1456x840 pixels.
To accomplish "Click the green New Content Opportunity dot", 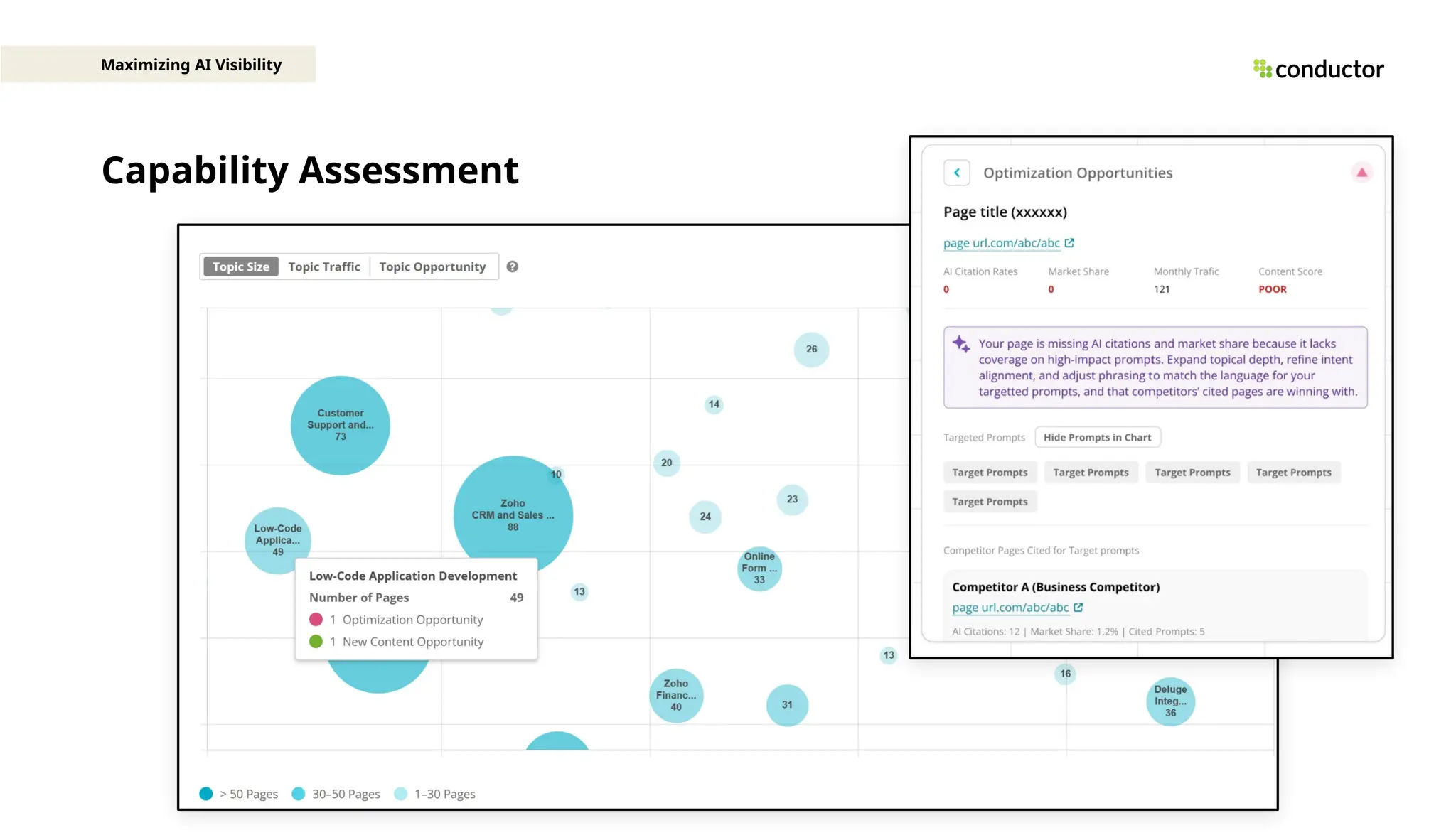I will pos(316,642).
